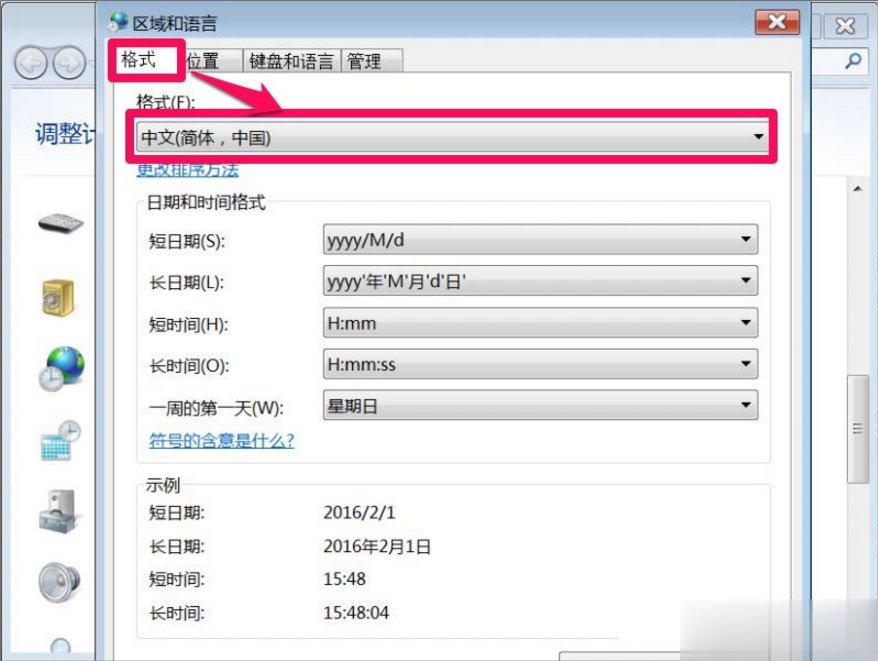Viewport: 878px width, 661px height.
Task: Open the 长时间 H:mm:ss dropdown
Action: tap(540, 364)
